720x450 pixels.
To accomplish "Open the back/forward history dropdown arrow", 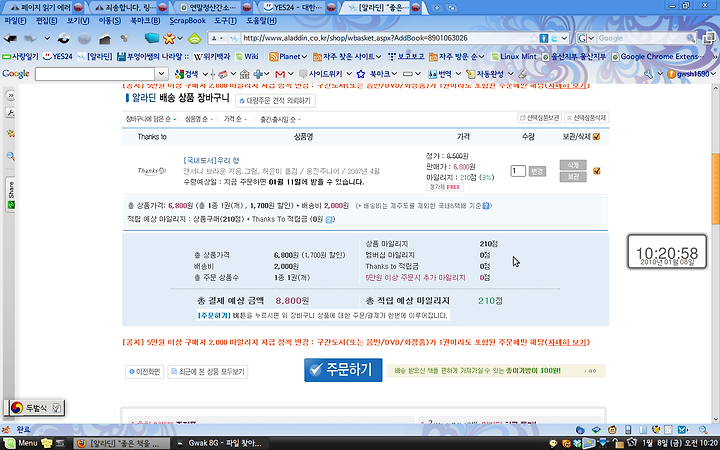I will [46, 39].
